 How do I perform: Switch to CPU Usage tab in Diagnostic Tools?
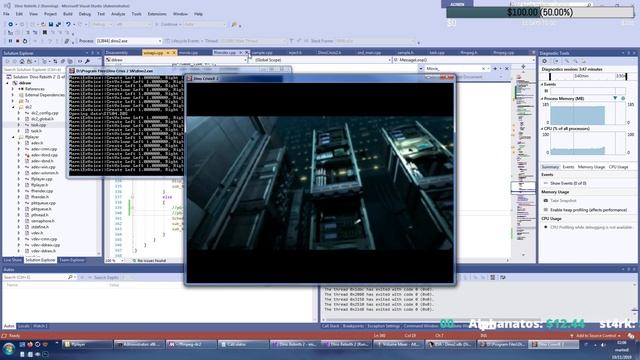(x=618, y=167)
